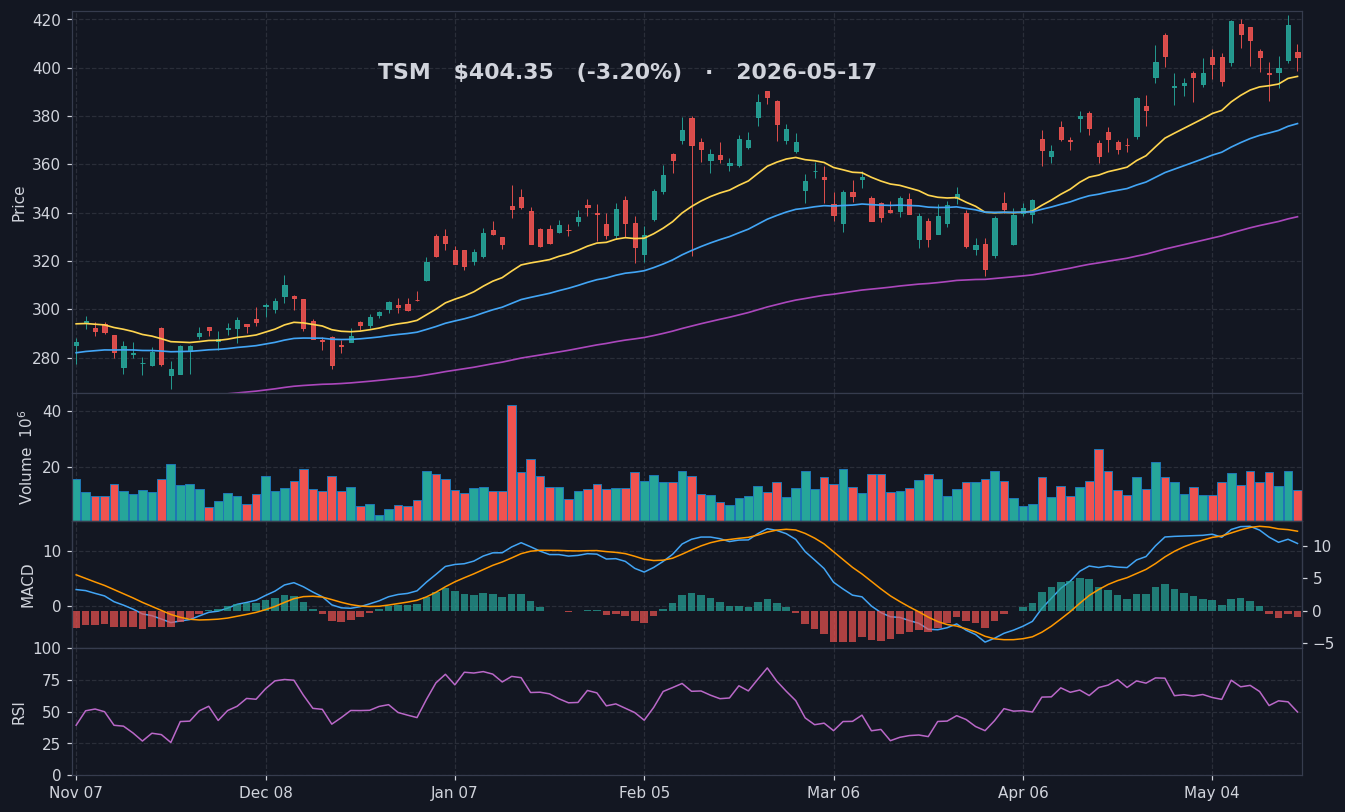The height and width of the screenshot is (812, 1345).
Task: Click the Mar 06 date label
Action: coord(833,793)
